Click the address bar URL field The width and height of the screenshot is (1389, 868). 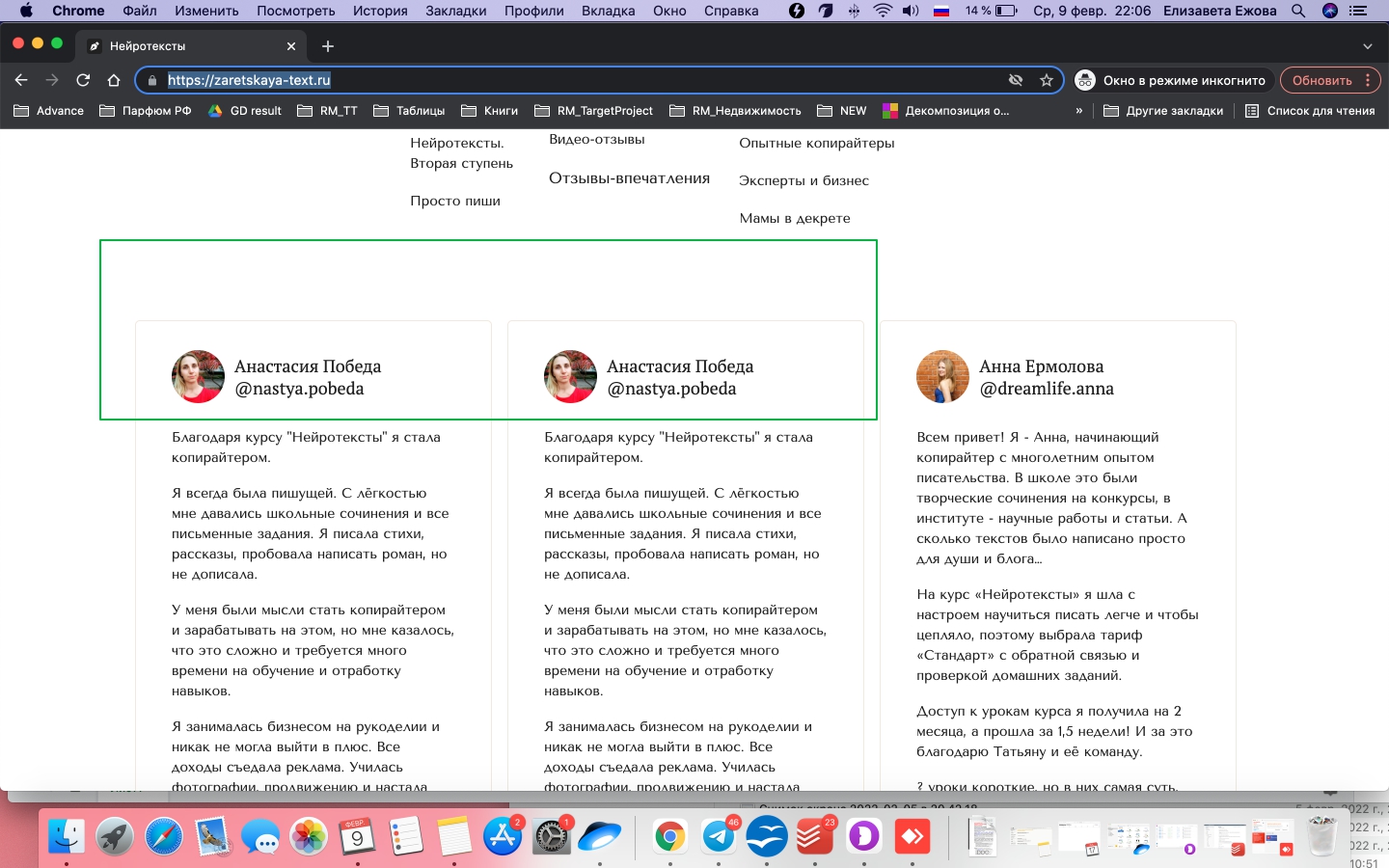(579, 80)
